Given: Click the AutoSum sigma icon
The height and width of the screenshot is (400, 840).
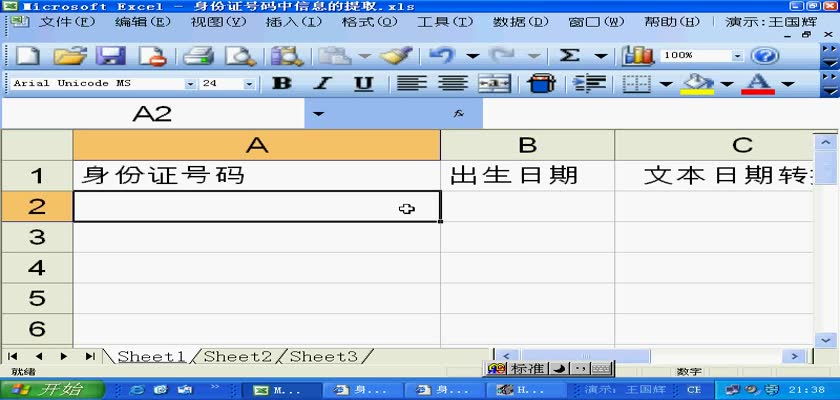Looking at the screenshot, I should [x=570, y=56].
